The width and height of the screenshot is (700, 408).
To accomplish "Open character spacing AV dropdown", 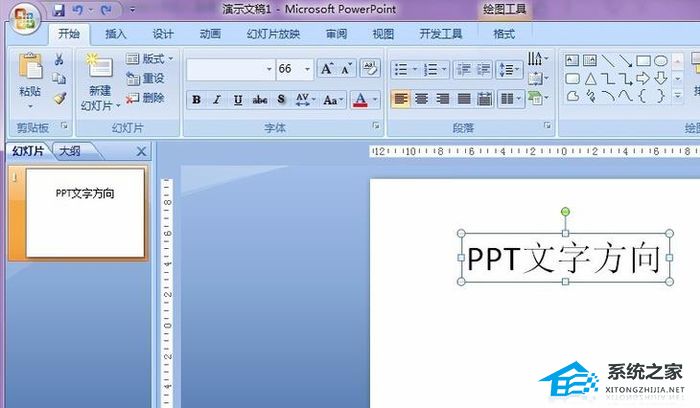I will (x=306, y=100).
